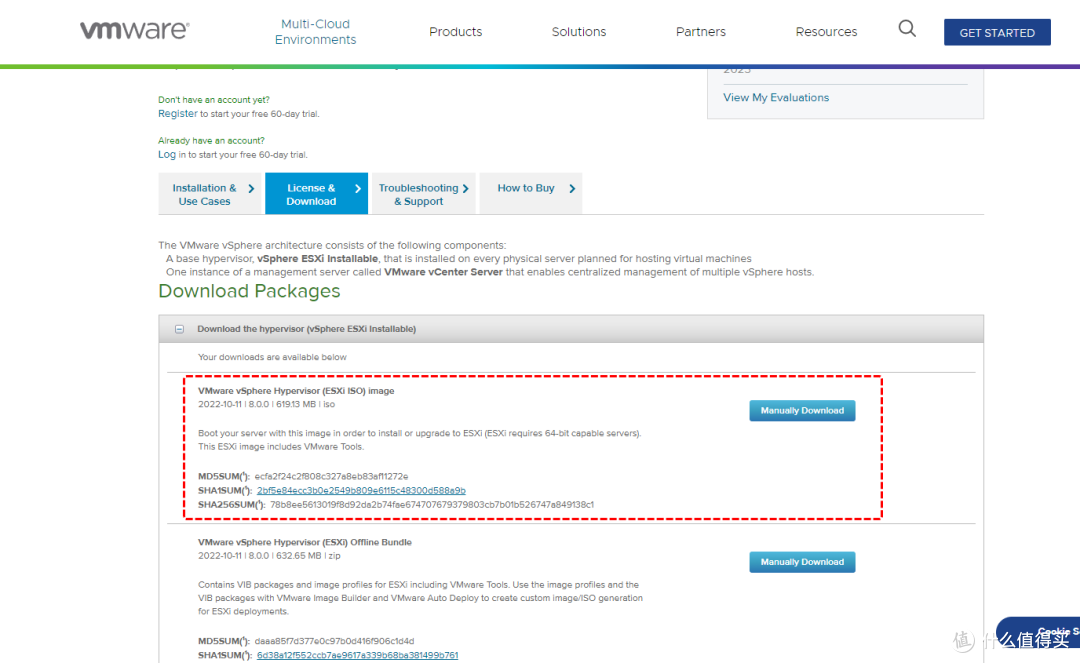Click 'VMware vSphere Hypervisor (ESXi ISO) image' title
This screenshot has width=1080, height=663.
click(296, 390)
